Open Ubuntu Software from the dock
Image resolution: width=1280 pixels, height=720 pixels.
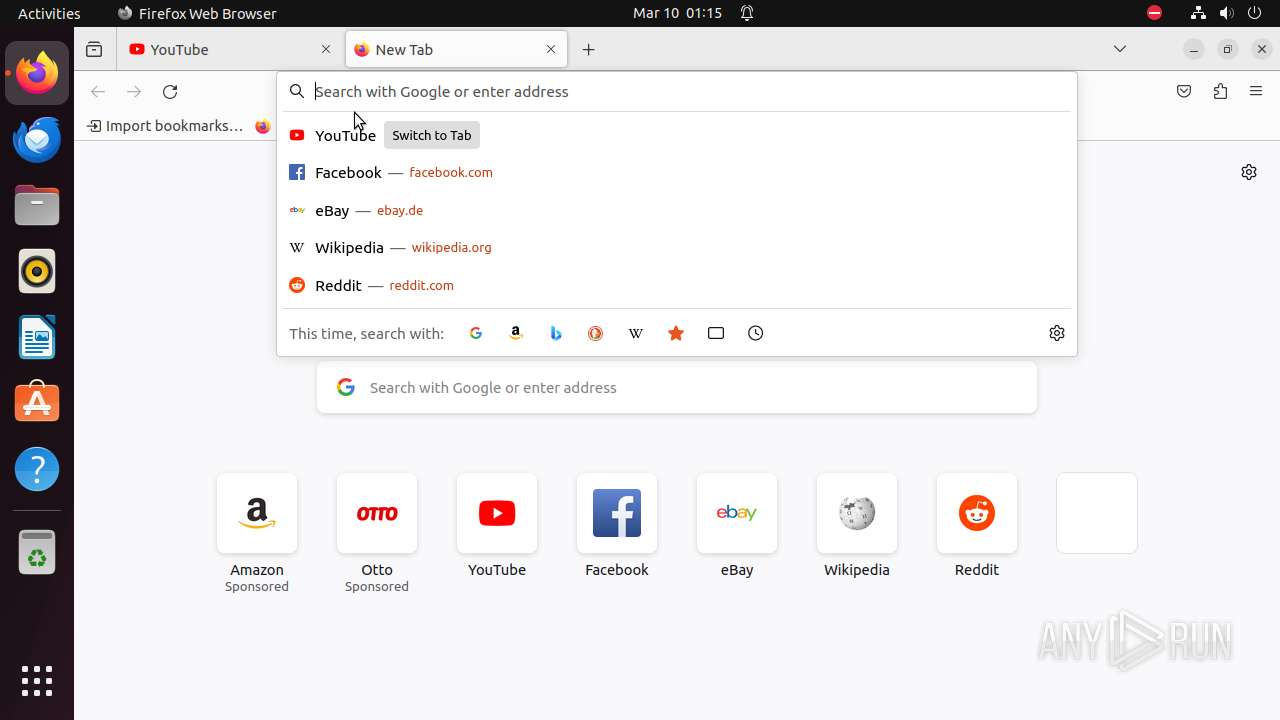pyautogui.click(x=37, y=403)
